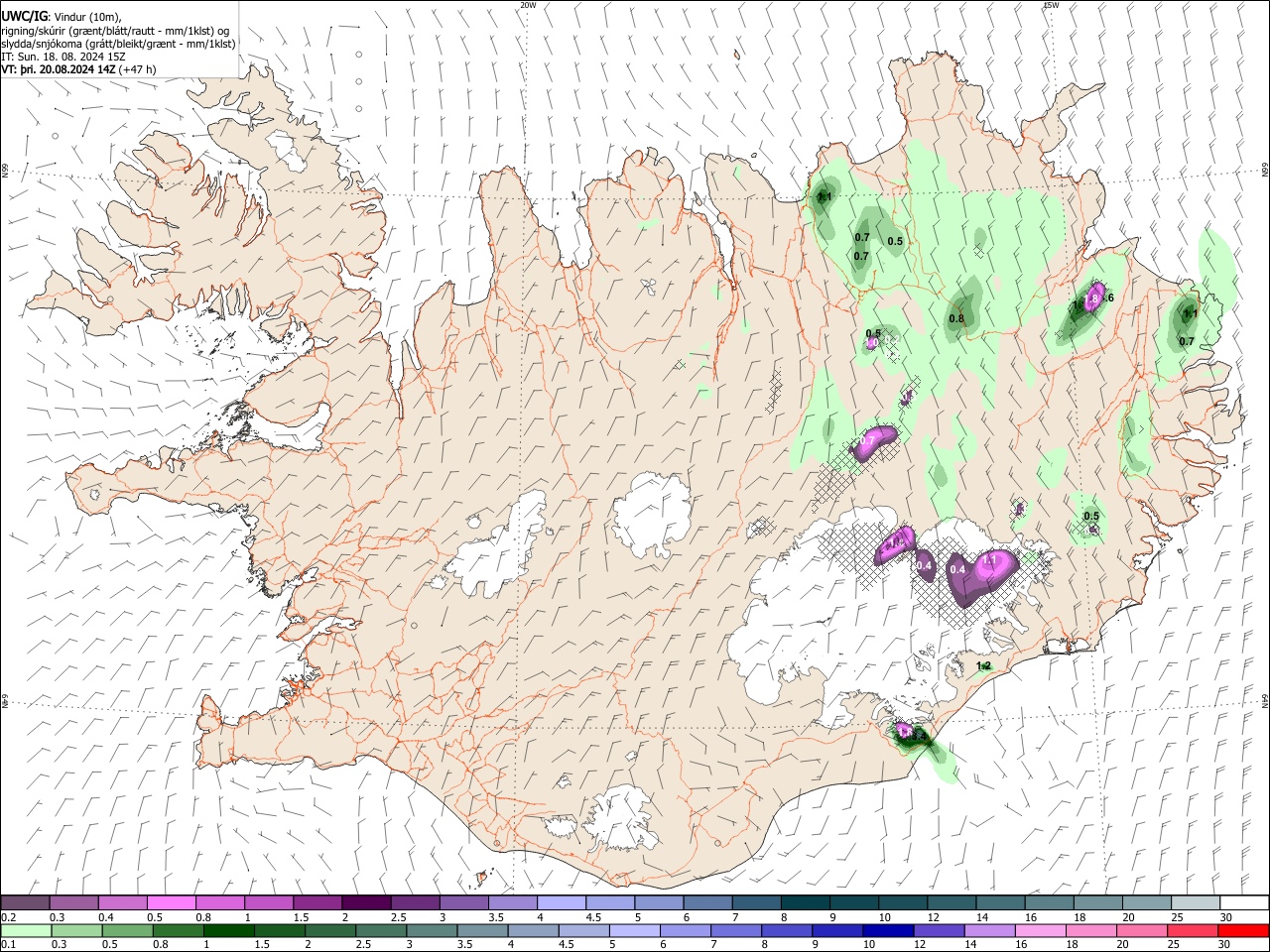
Task: Click the deep blue 10 mm rain swatch
Action: point(887,930)
